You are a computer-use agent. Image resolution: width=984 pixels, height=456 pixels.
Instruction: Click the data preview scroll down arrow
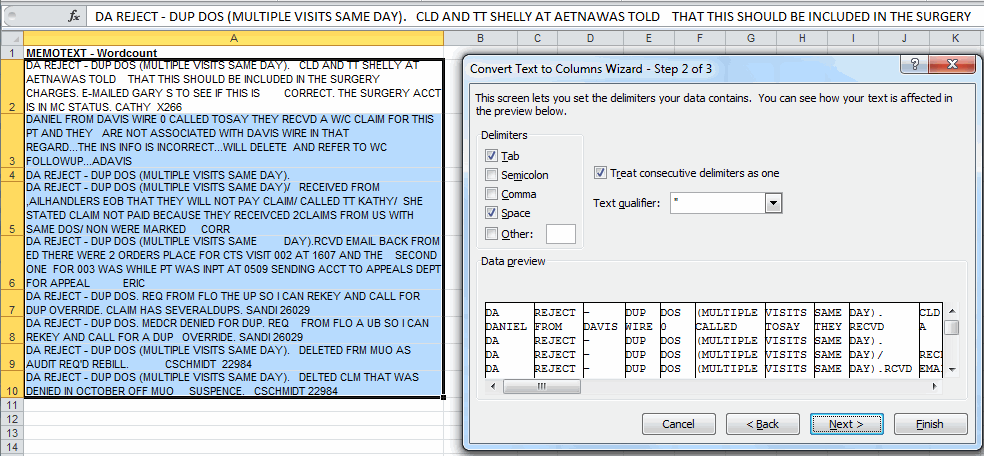tap(952, 369)
